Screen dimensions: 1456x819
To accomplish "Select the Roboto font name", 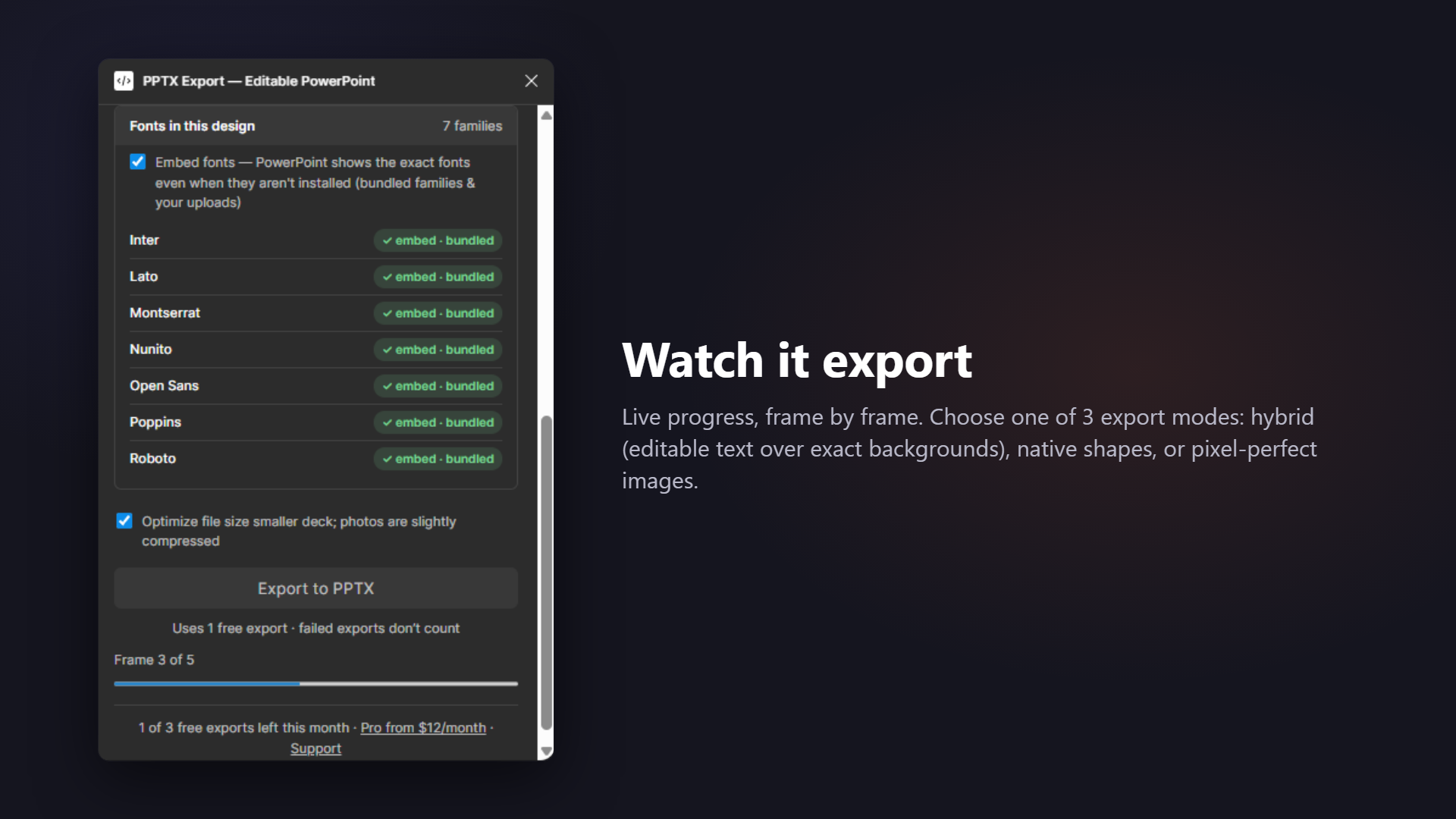I will pos(152,458).
